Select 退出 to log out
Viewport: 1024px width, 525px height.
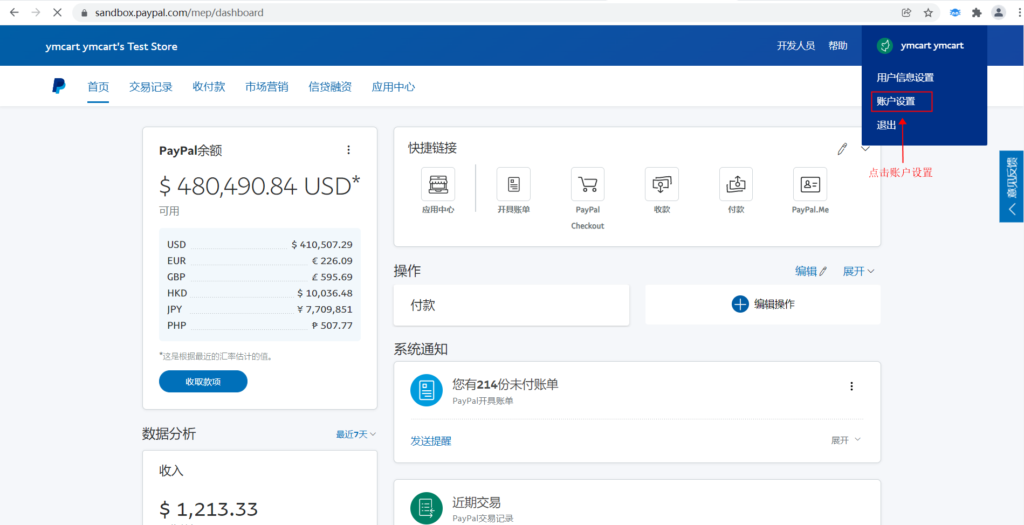tap(887, 125)
